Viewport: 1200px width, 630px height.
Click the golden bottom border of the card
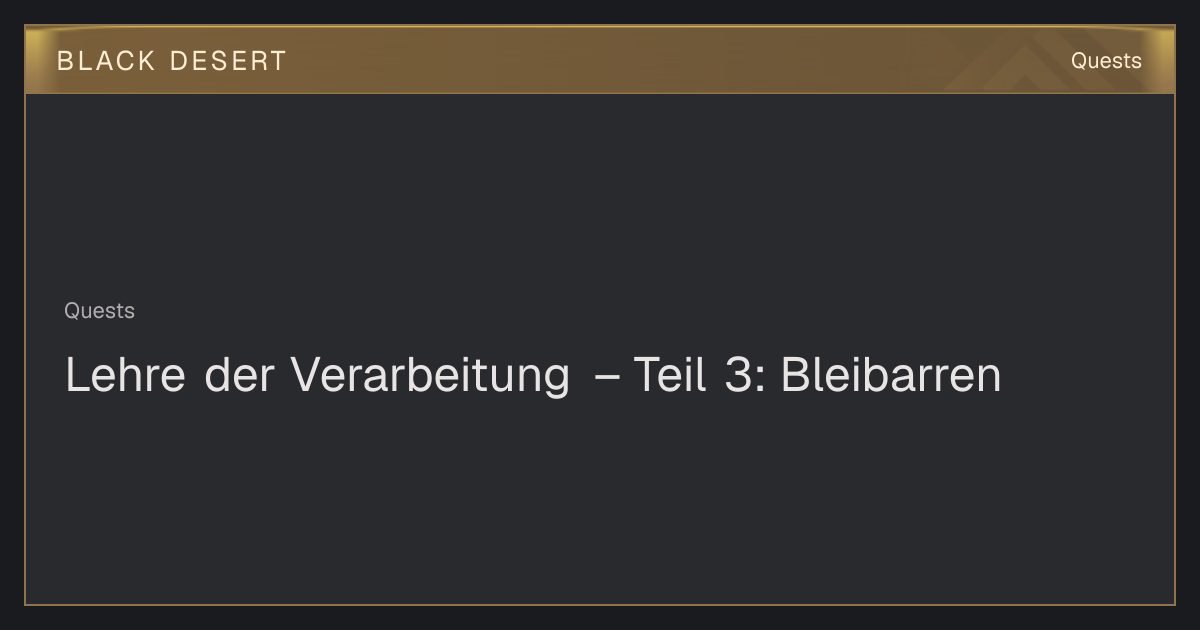point(600,604)
